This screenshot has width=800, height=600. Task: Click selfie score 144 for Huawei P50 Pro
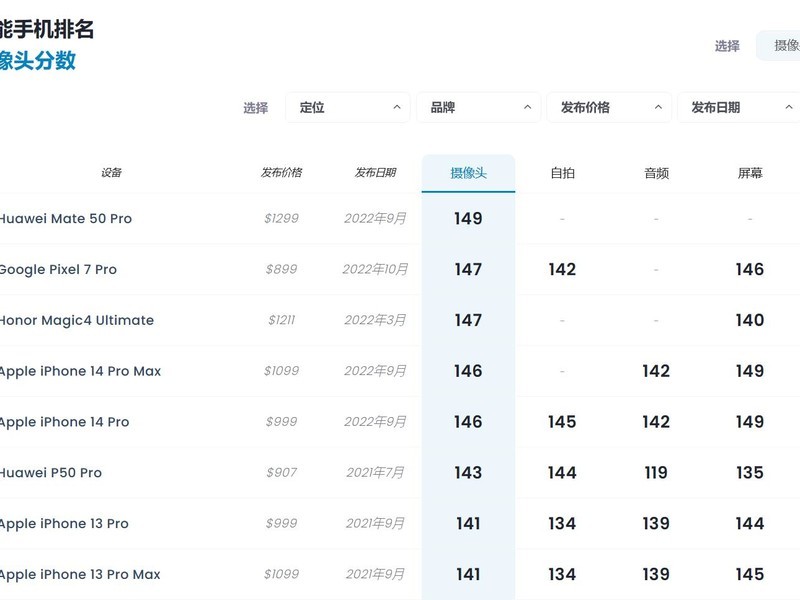[562, 473]
